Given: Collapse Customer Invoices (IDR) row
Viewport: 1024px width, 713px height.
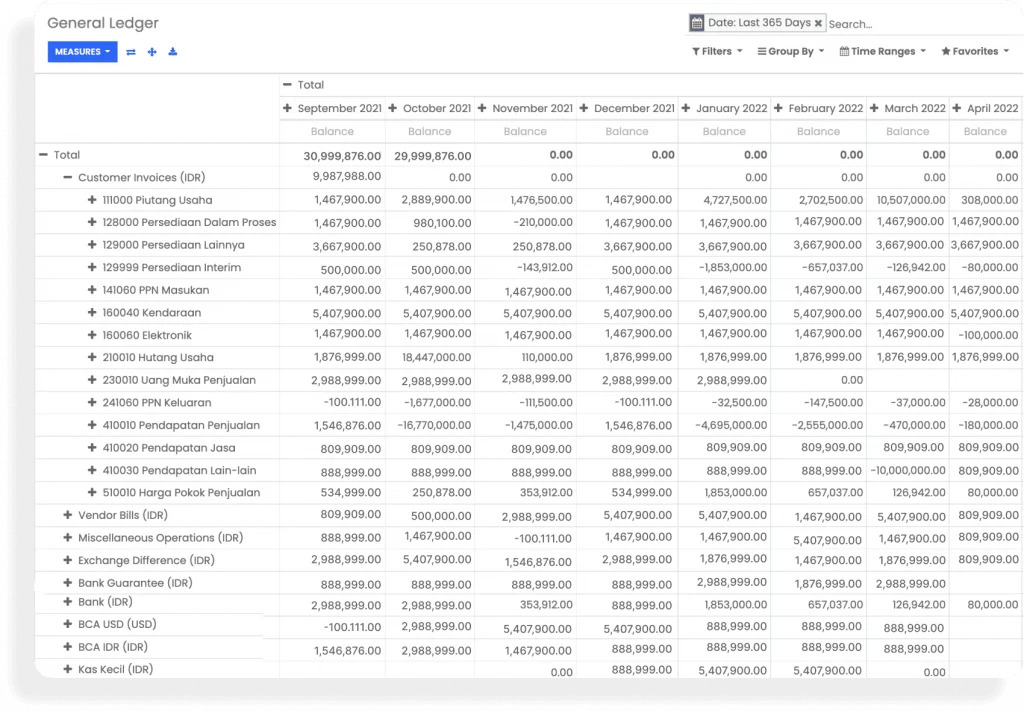Looking at the screenshot, I should click(67, 178).
